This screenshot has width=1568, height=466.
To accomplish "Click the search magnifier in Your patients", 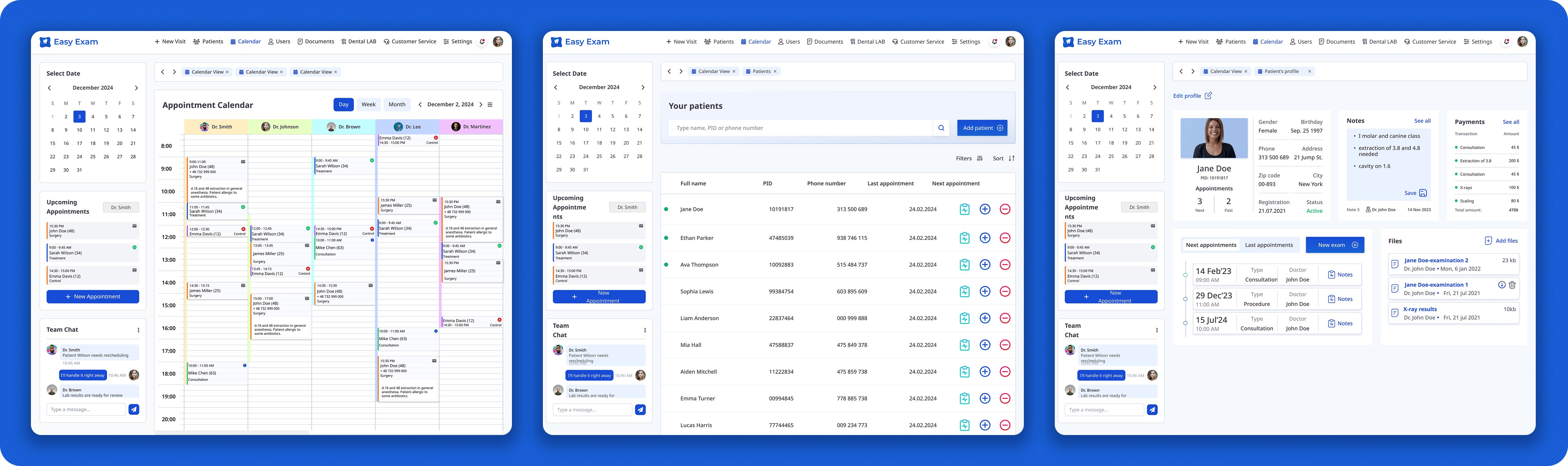I will coord(941,128).
